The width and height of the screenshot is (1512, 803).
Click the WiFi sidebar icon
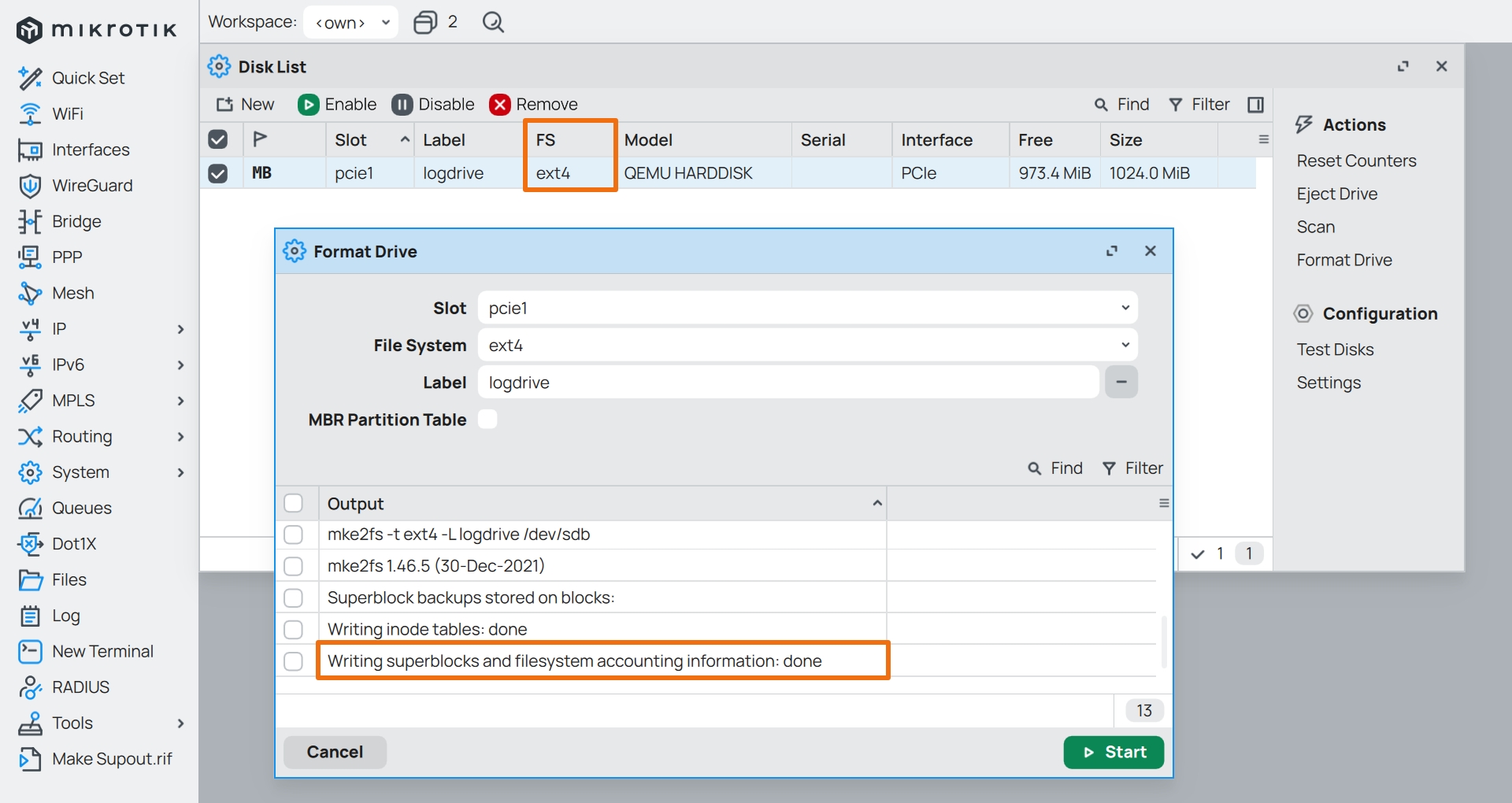click(30, 114)
